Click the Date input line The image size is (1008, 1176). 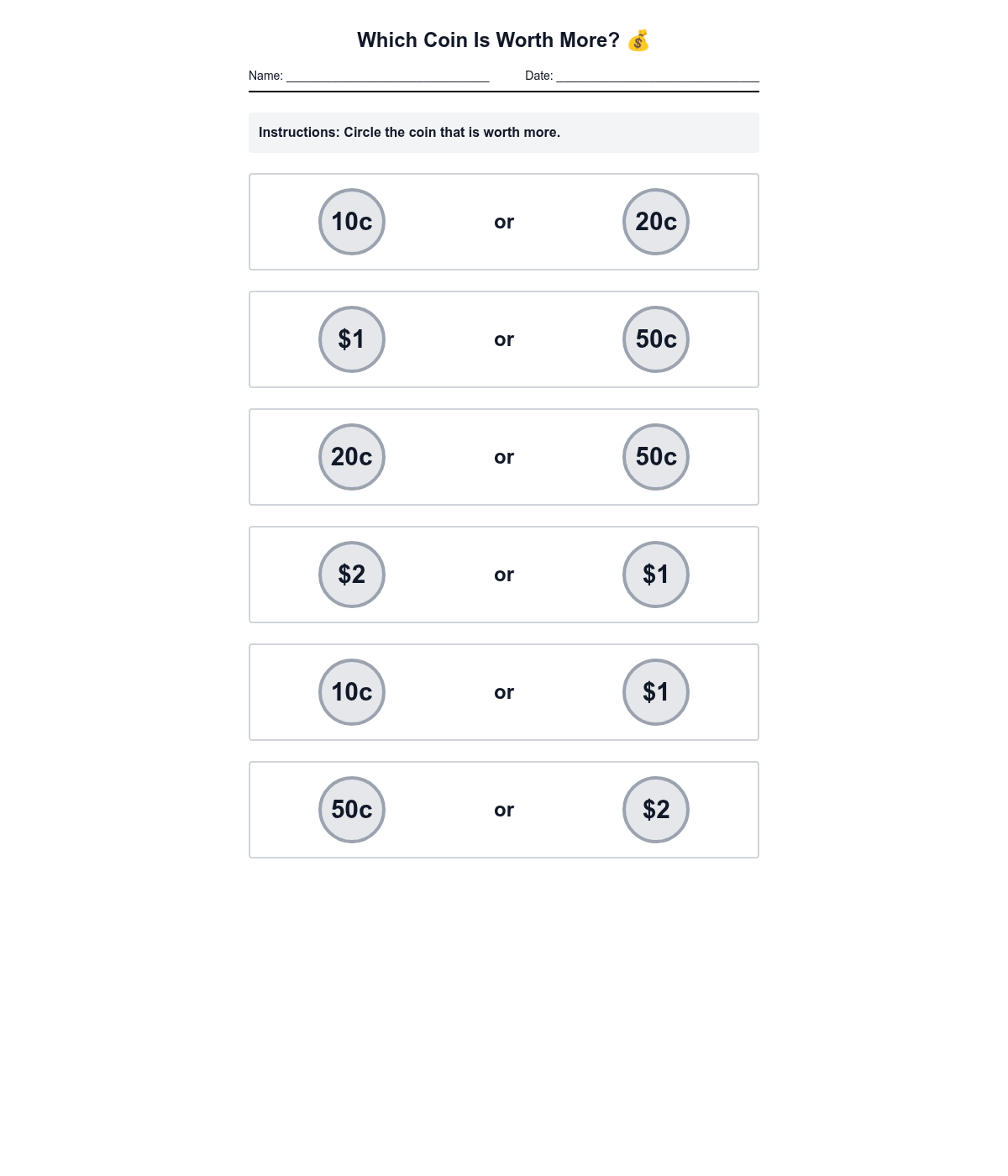tap(658, 76)
